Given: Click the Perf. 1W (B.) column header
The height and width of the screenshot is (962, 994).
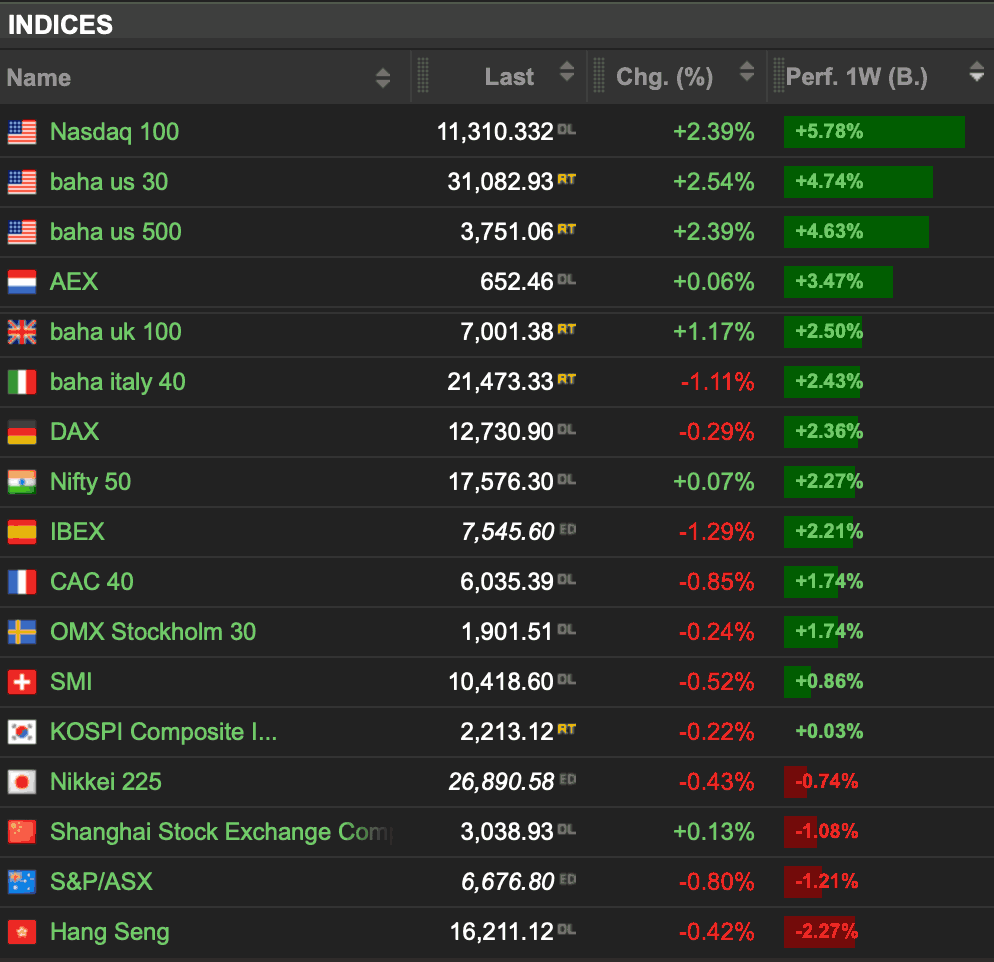Looking at the screenshot, I should click(856, 77).
